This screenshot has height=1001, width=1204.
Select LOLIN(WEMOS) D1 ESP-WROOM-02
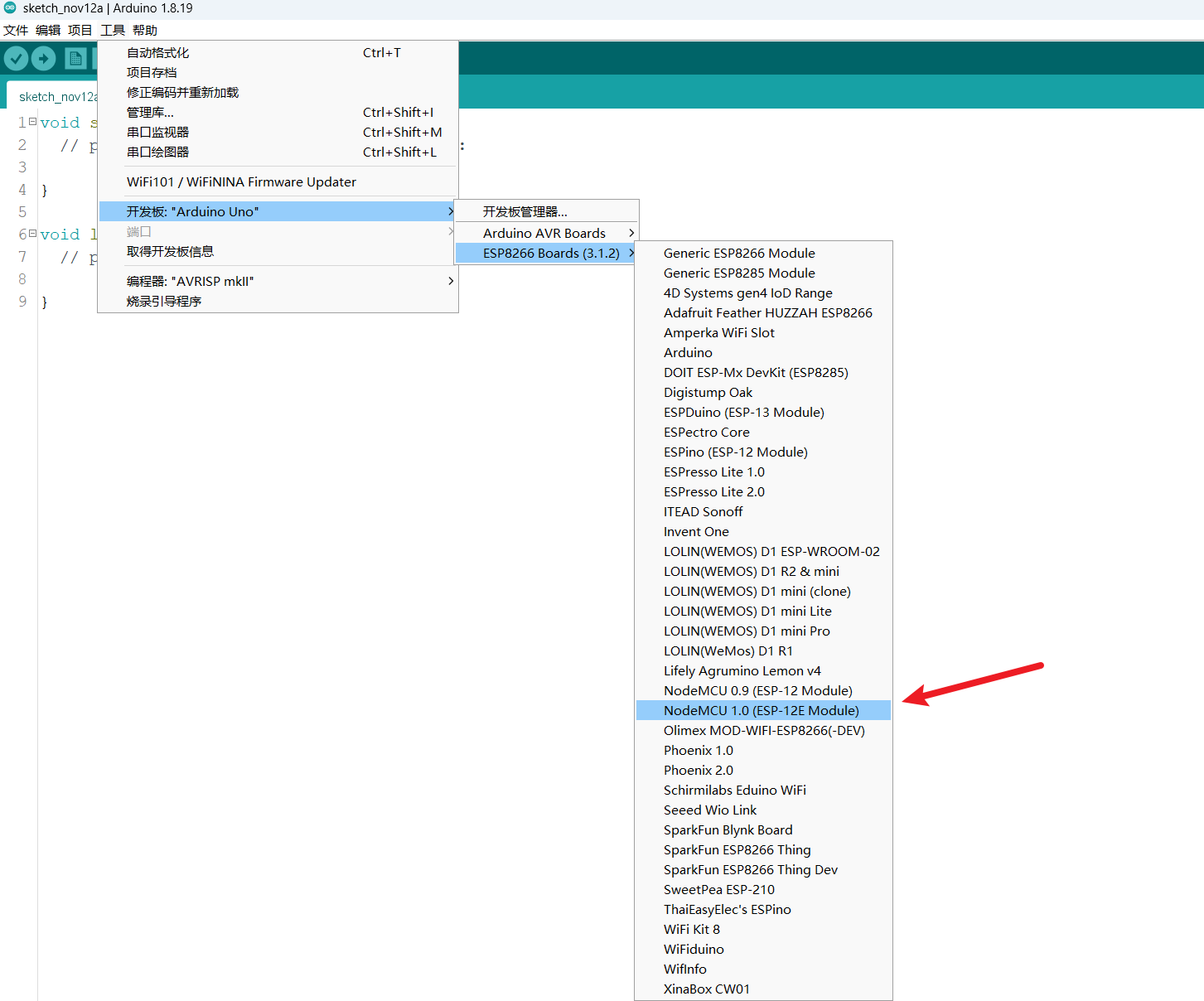763,551
